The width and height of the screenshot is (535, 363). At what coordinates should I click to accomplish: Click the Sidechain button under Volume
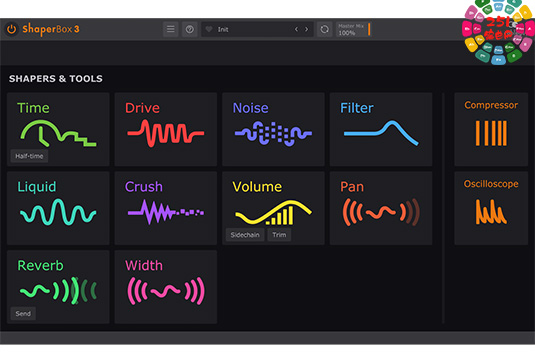(245, 235)
